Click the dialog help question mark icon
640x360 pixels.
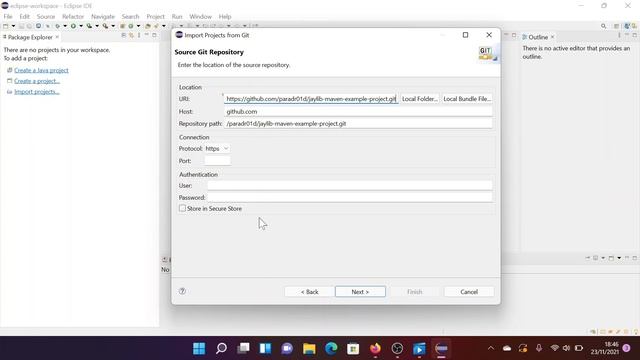point(182,291)
